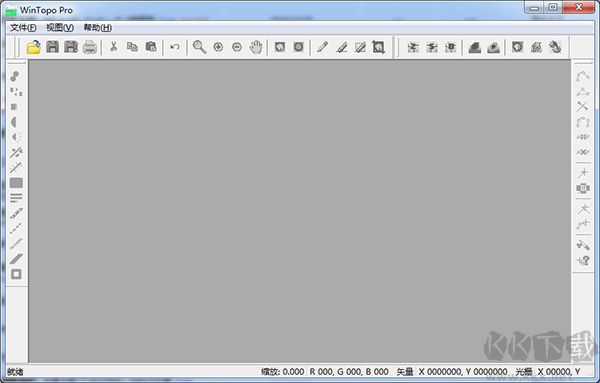This screenshot has height=383, width=600.
Task: Click the empty gray canvas area
Action: pos(300,211)
